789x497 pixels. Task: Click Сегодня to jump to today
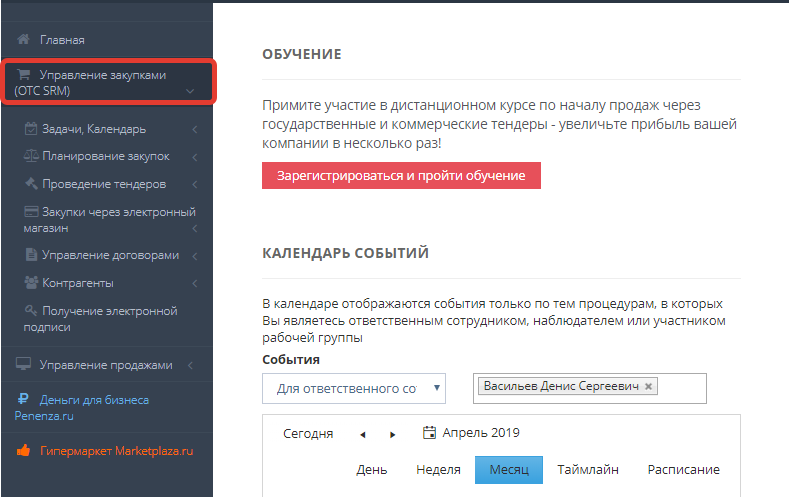308,434
